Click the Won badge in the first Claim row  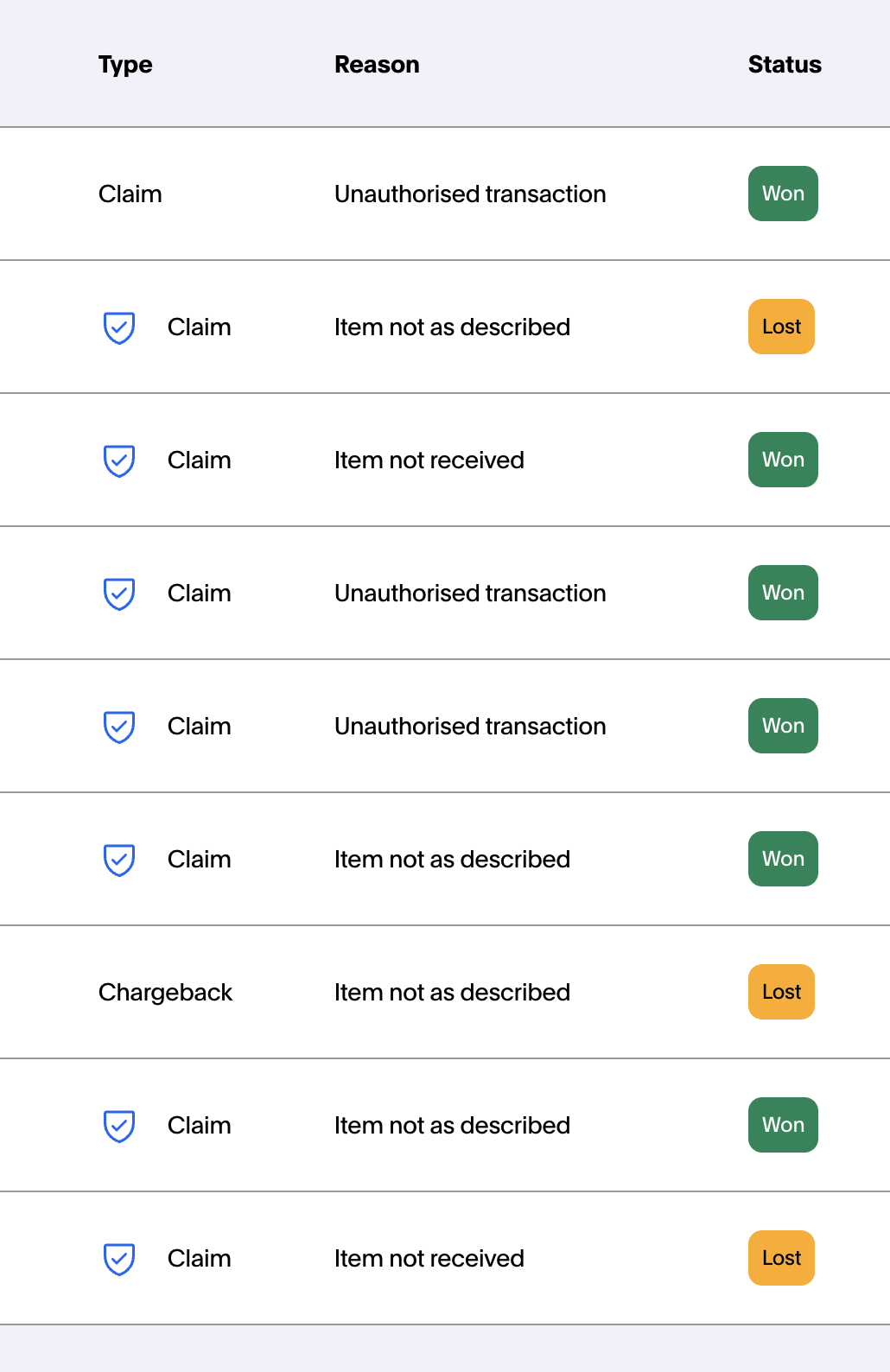(x=783, y=194)
